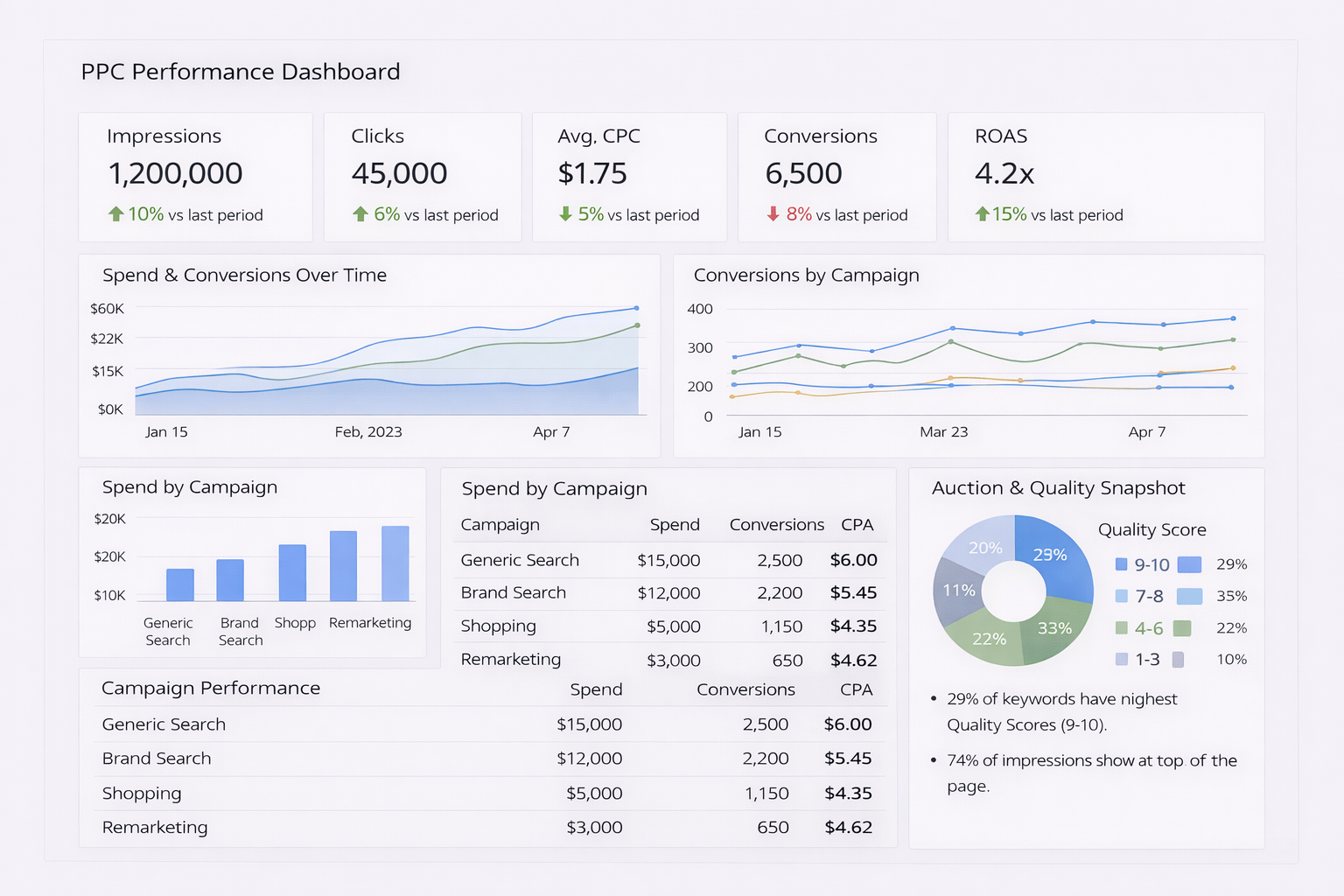Click the Generic Search bar in bar chart
Screen dimensions: 1344x896
coord(180,584)
